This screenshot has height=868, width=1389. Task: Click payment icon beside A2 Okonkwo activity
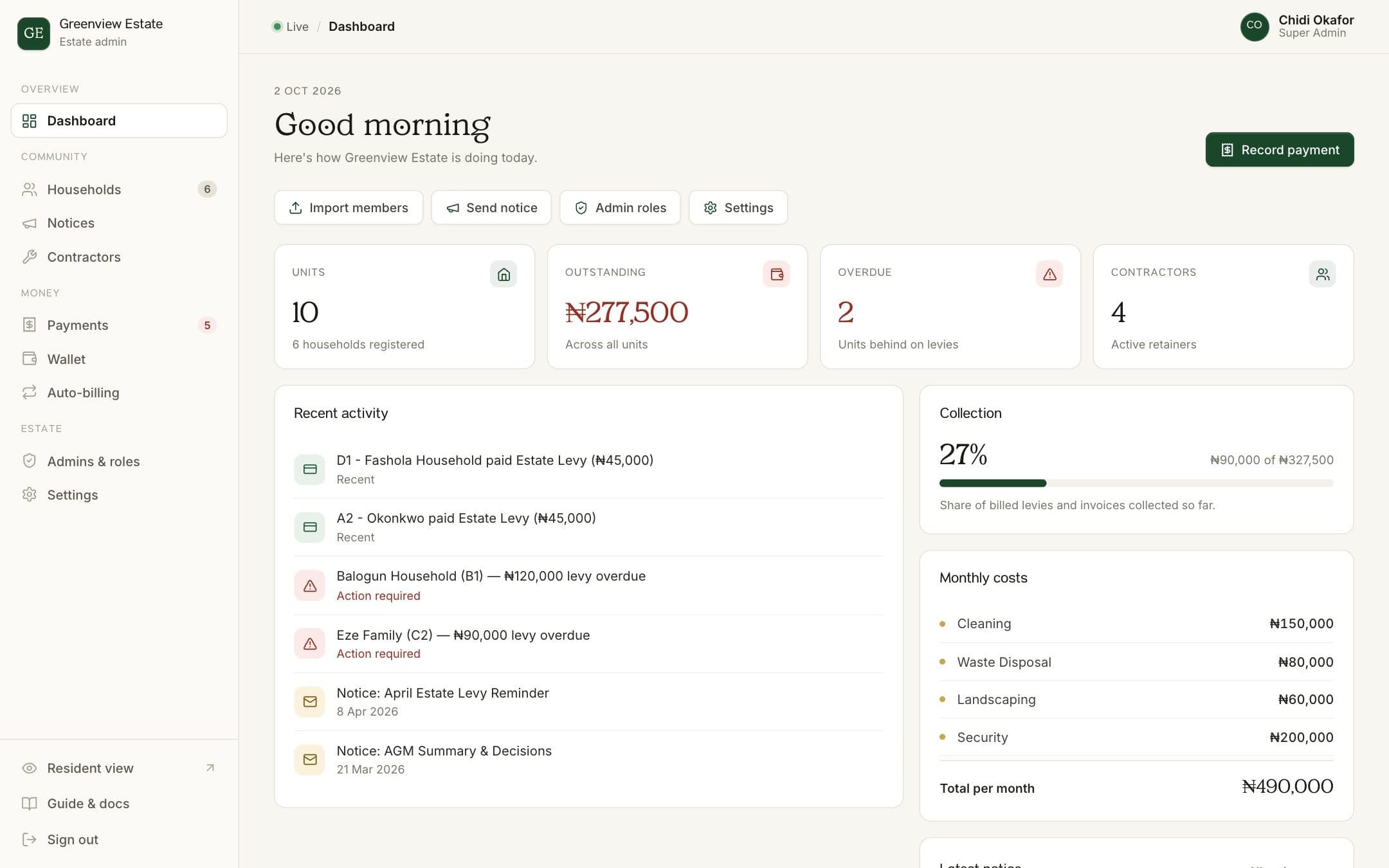click(x=310, y=527)
